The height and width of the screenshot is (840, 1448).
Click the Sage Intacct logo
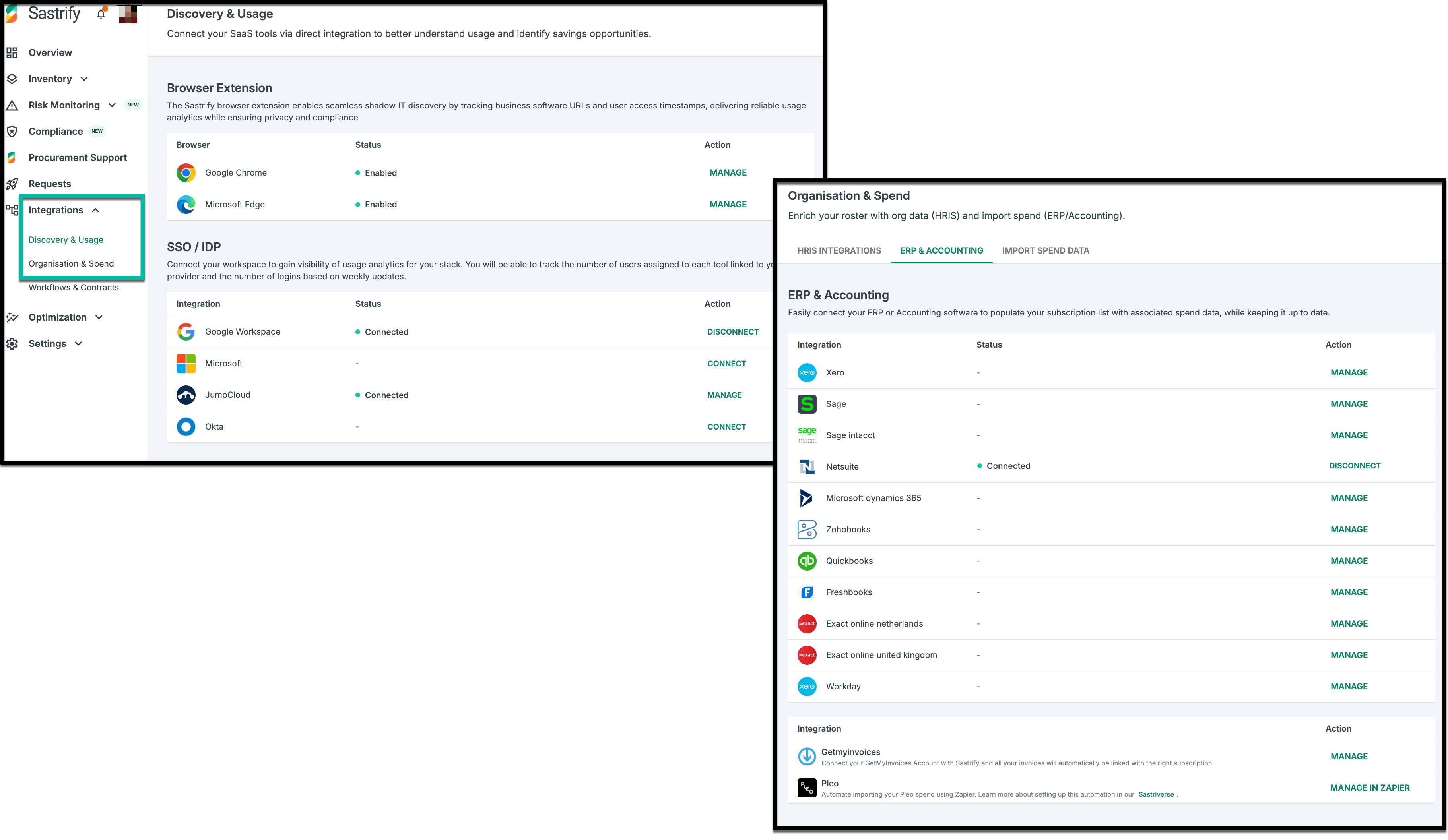point(807,435)
